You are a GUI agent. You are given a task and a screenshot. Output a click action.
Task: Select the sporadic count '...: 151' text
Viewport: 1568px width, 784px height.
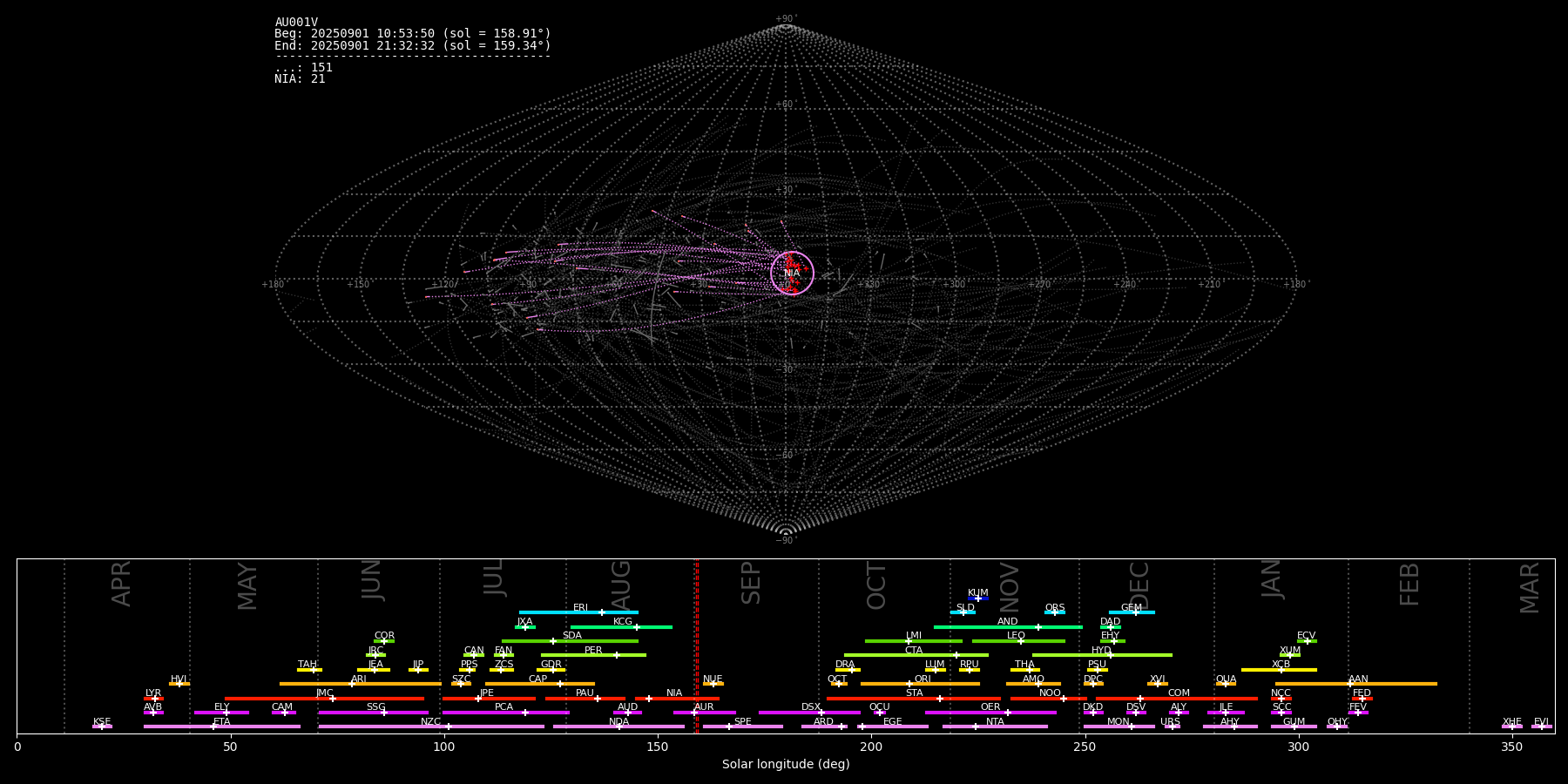tap(303, 67)
